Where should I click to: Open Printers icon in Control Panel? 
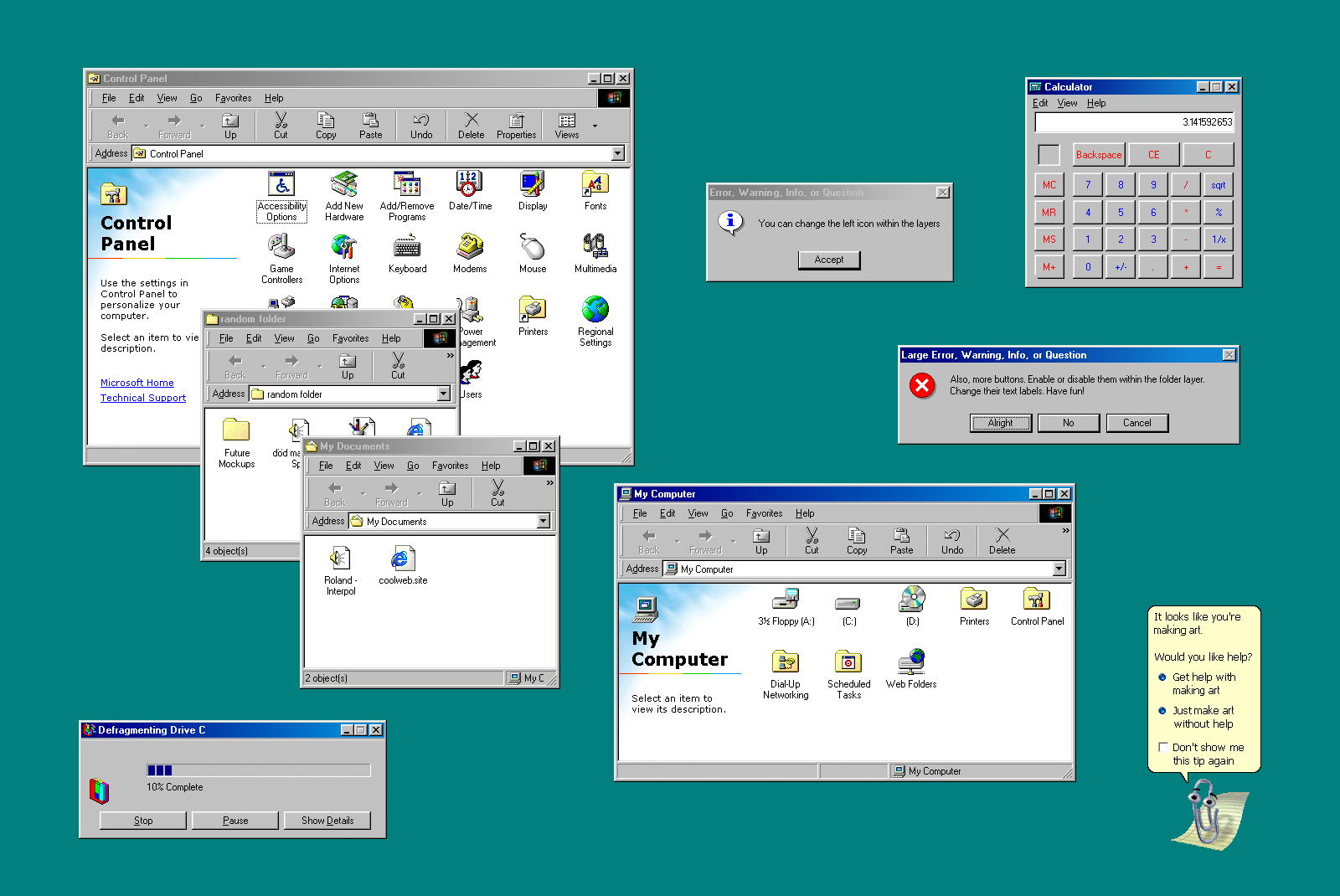pos(533,317)
